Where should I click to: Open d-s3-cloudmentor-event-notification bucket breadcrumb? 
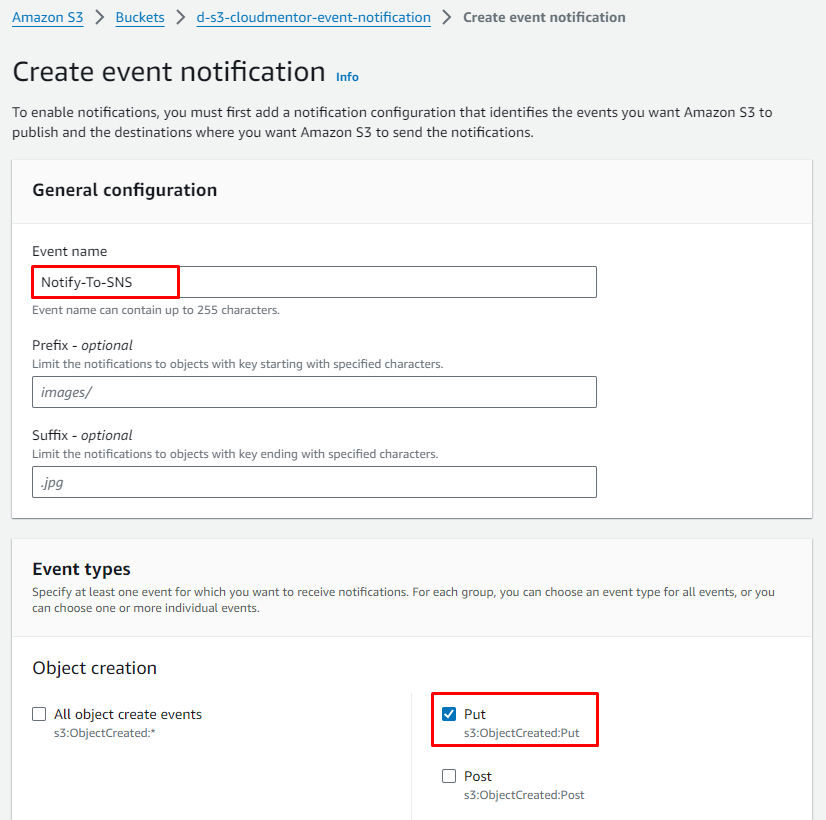click(314, 18)
